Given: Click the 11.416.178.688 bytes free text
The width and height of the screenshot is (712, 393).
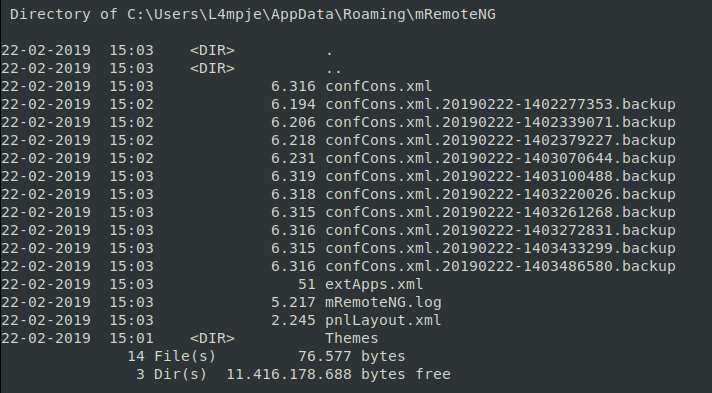Looking at the screenshot, I should (x=338, y=374).
